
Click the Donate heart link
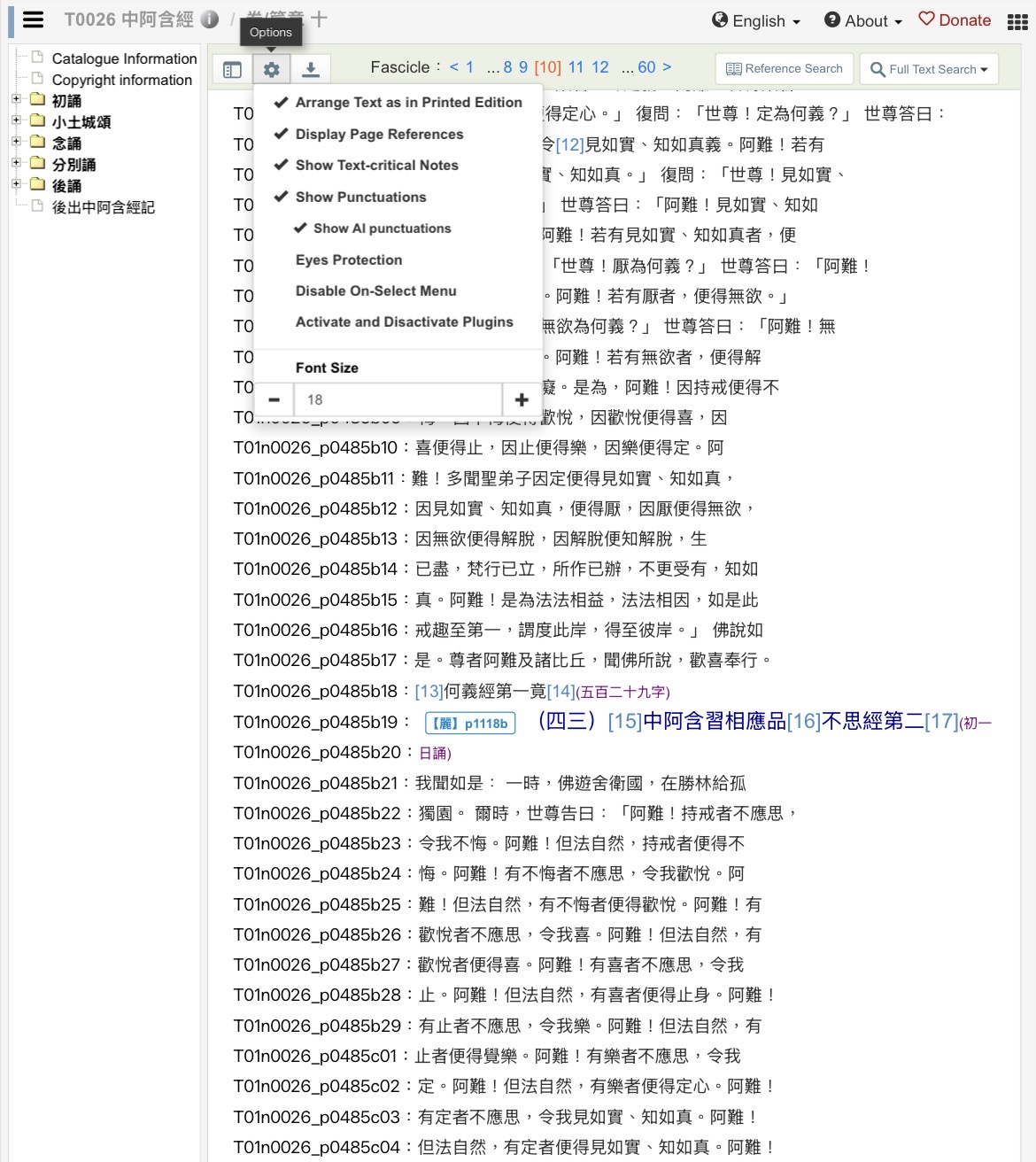tap(955, 20)
